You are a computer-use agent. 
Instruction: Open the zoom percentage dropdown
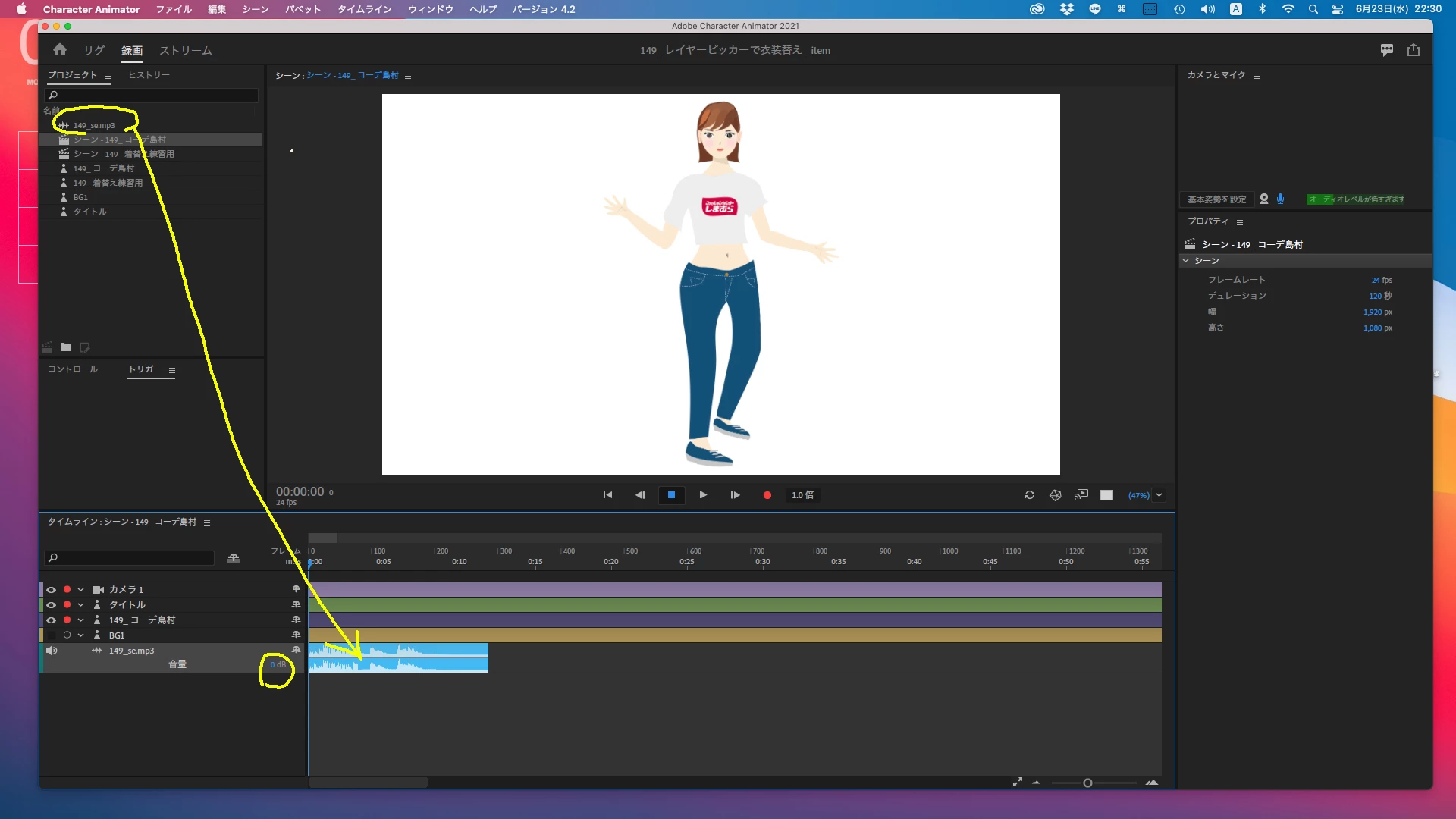pyautogui.click(x=1159, y=495)
